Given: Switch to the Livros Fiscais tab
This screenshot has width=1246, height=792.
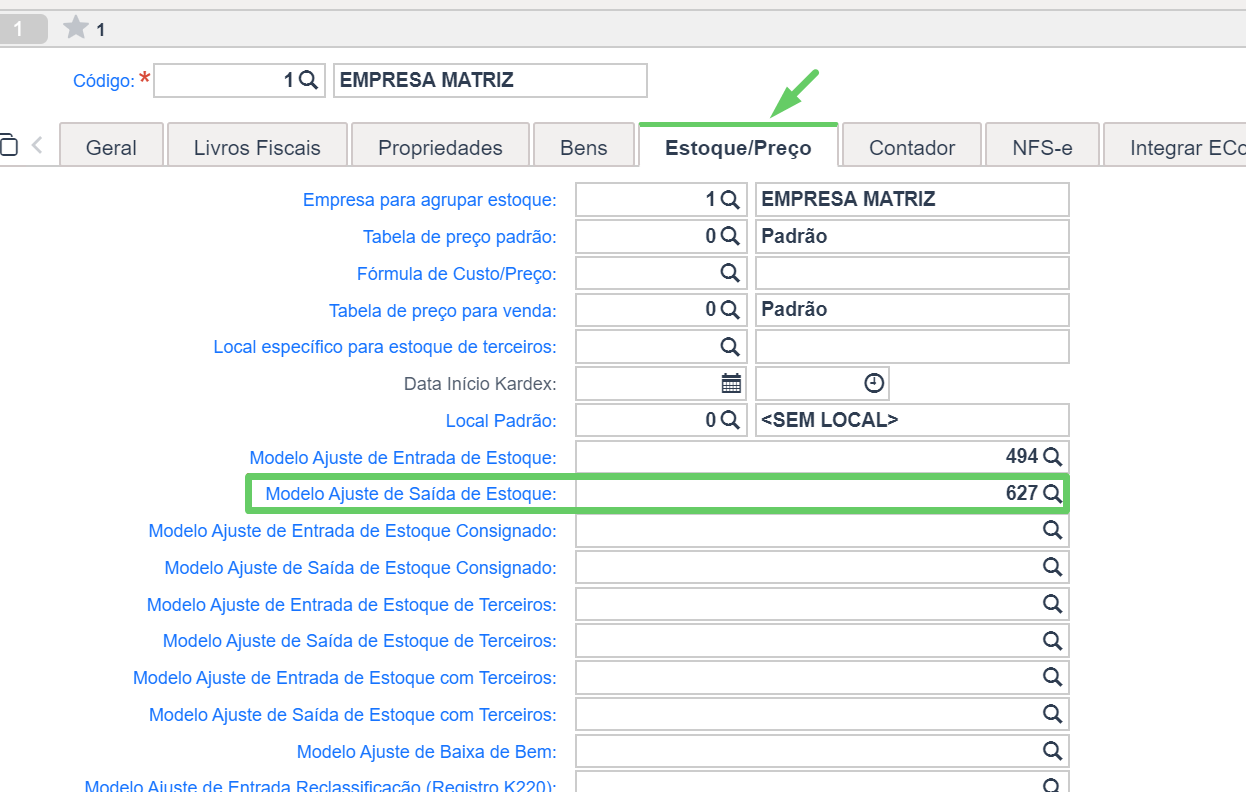Looking at the screenshot, I should click(x=257, y=147).
